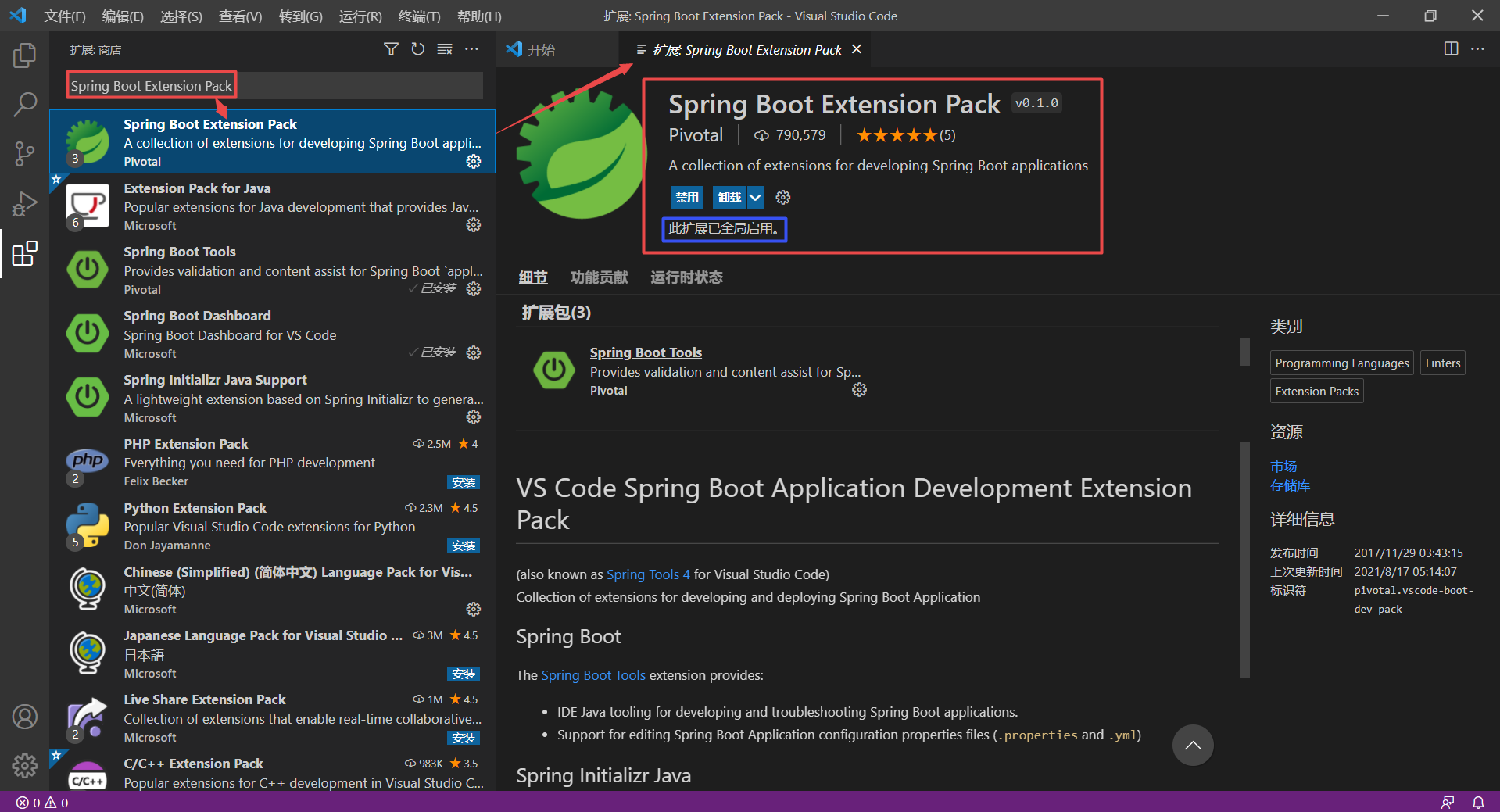
Task: Open the Extensions view icon
Action: [x=24, y=253]
